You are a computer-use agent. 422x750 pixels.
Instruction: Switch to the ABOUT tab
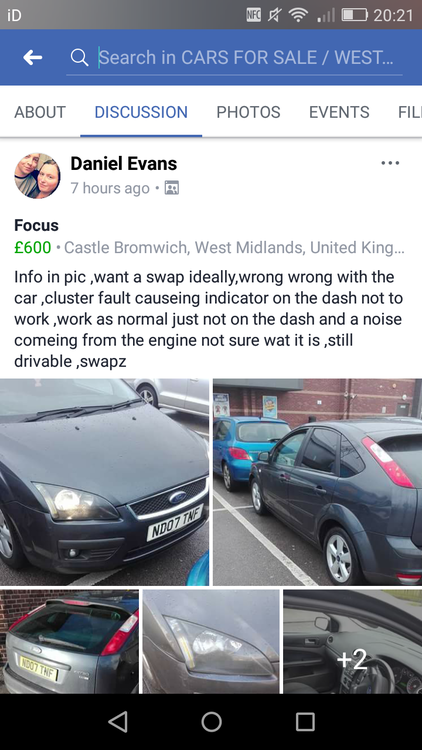pos(40,112)
